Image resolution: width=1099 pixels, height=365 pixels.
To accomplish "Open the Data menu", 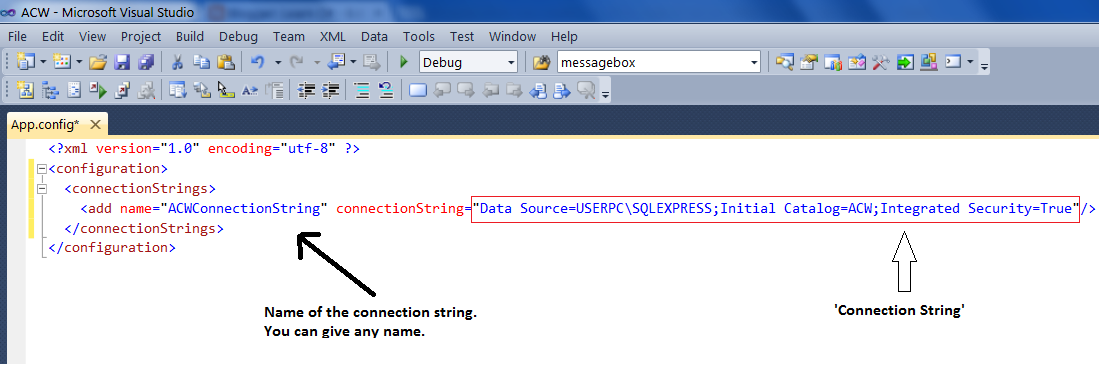I will click(x=374, y=36).
